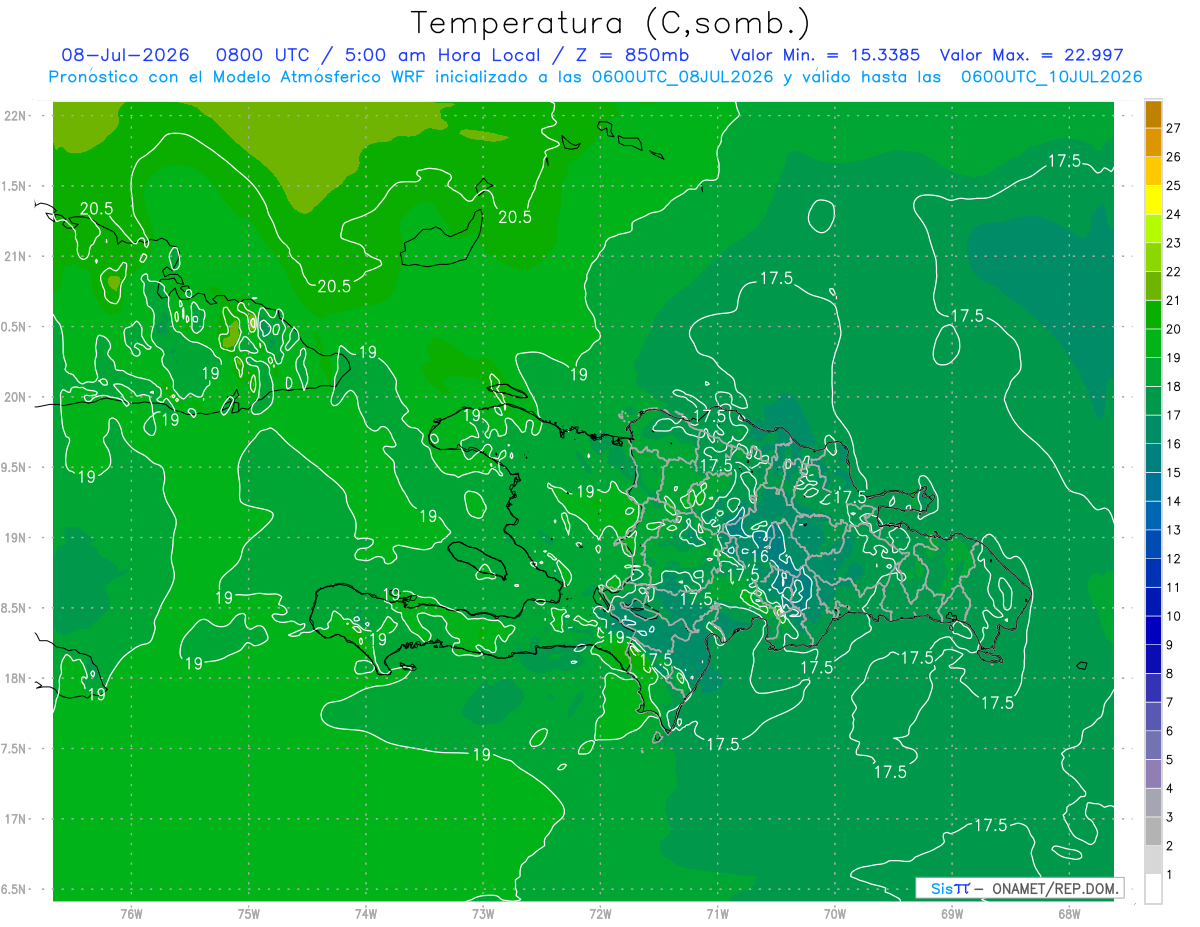
Task: Click the legend value "1"
Action: coord(1170,875)
